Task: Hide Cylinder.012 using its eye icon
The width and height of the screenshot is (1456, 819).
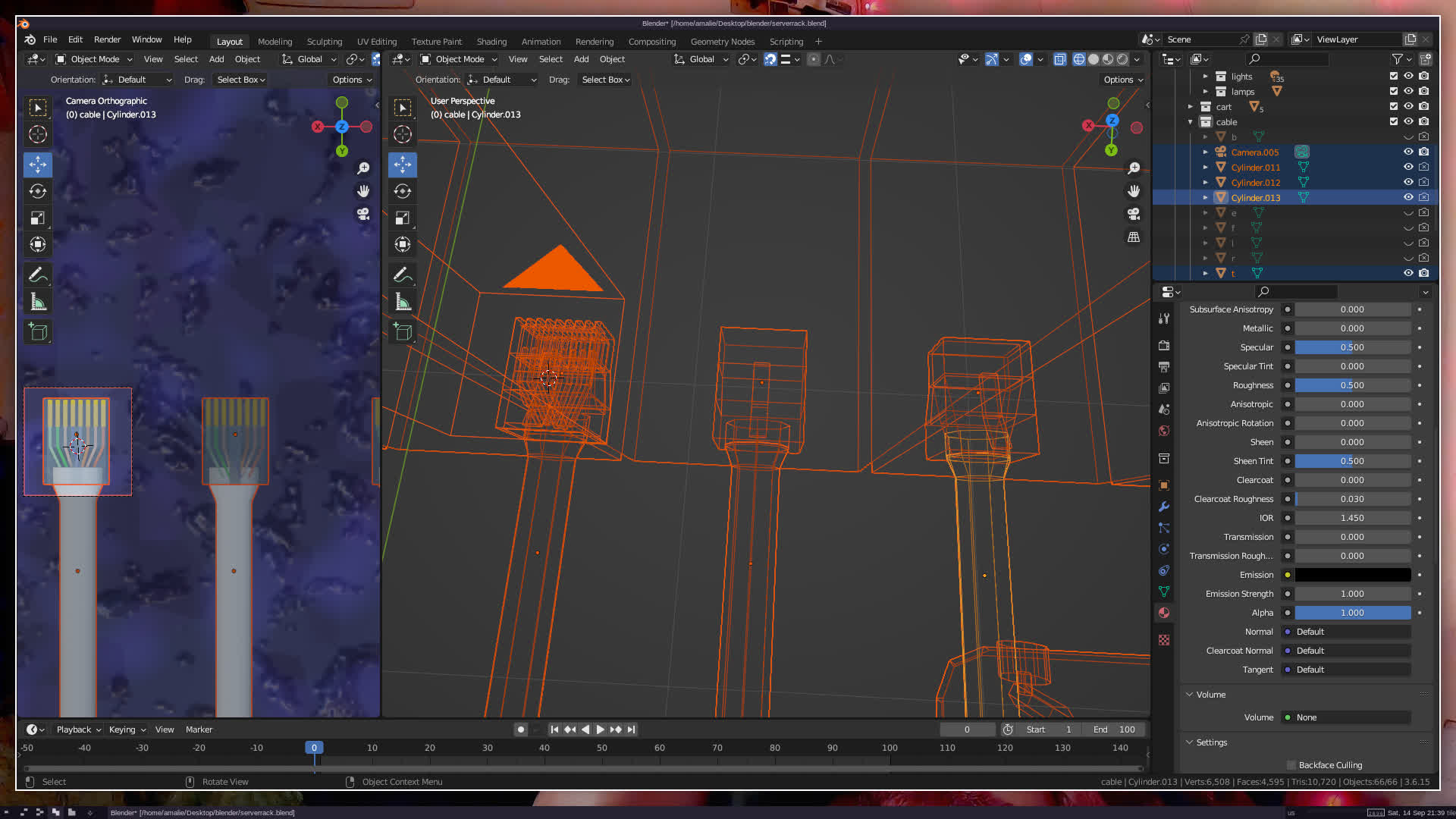Action: click(1408, 182)
